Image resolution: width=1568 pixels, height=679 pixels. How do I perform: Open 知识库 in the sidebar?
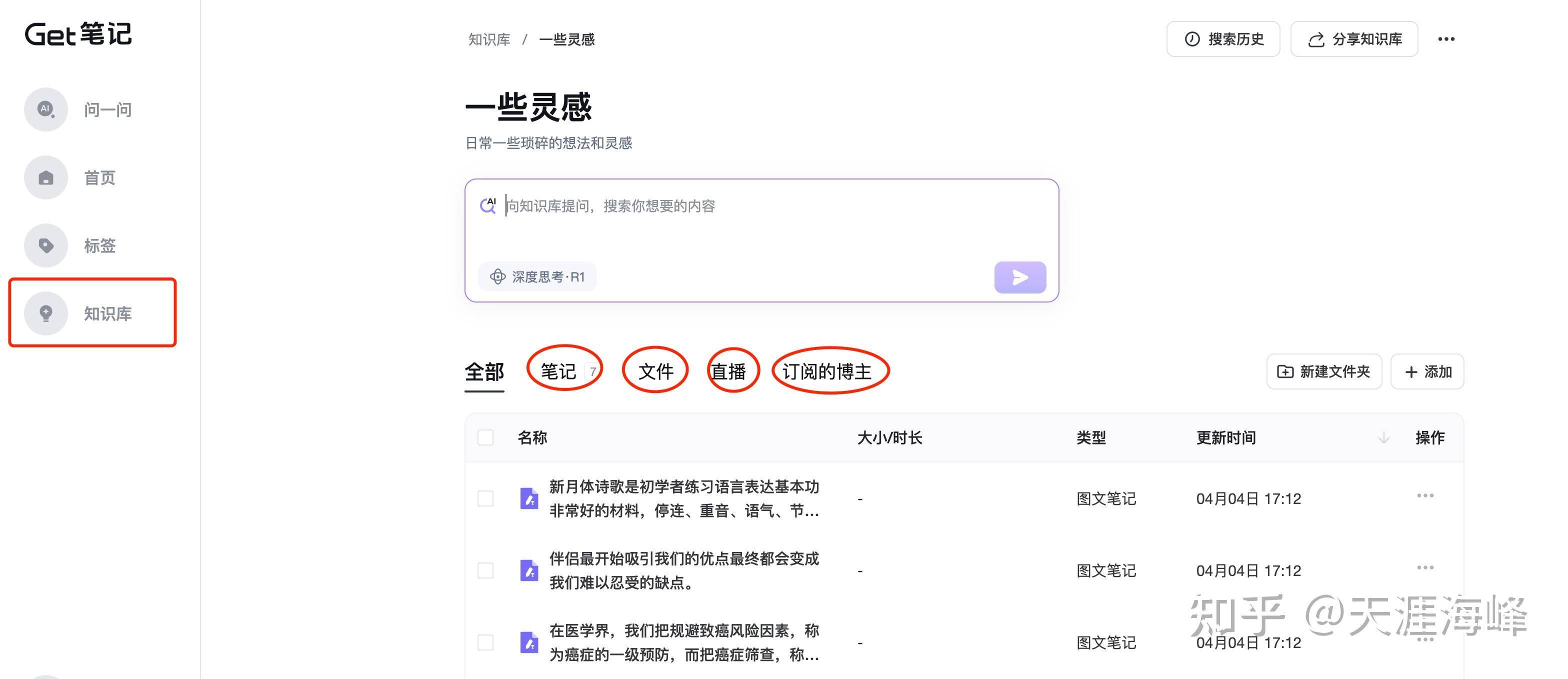(107, 313)
